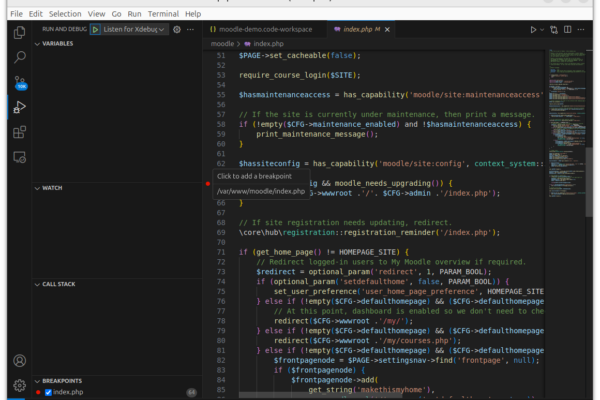Screen dimensions: 600x400
Task: Collapse the WATCH section
Action: [49, 188]
